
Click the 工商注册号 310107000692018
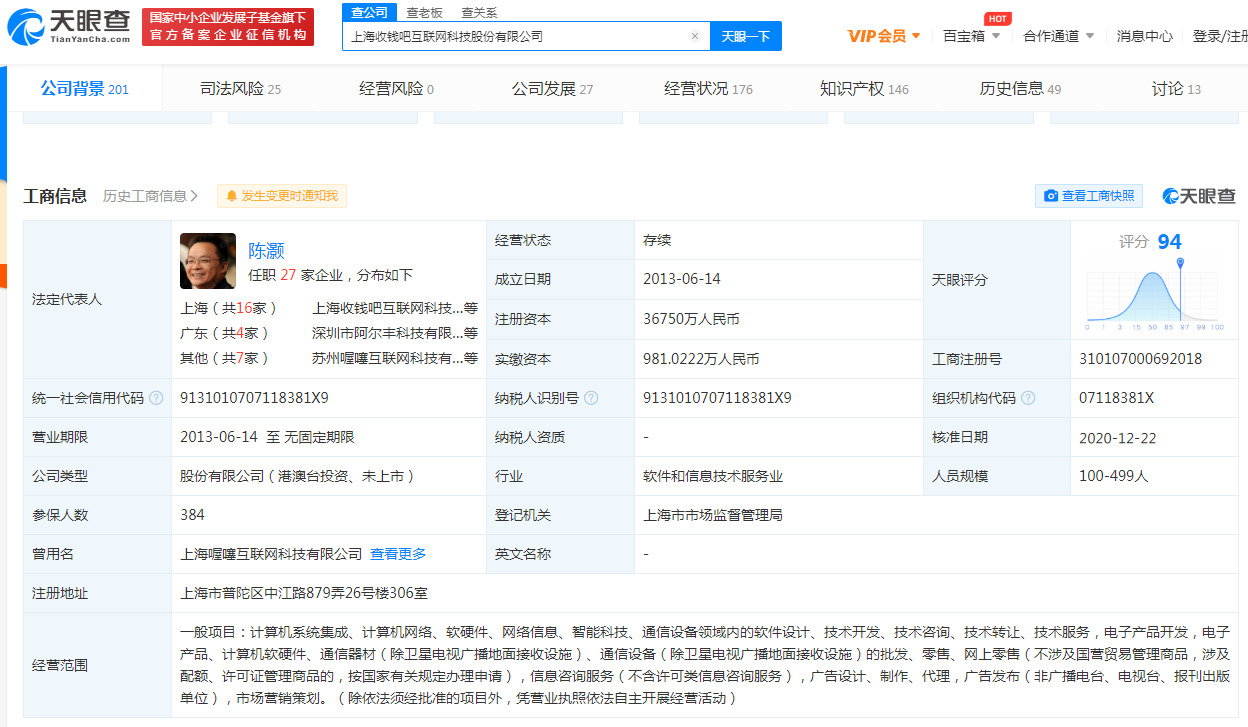point(1140,359)
